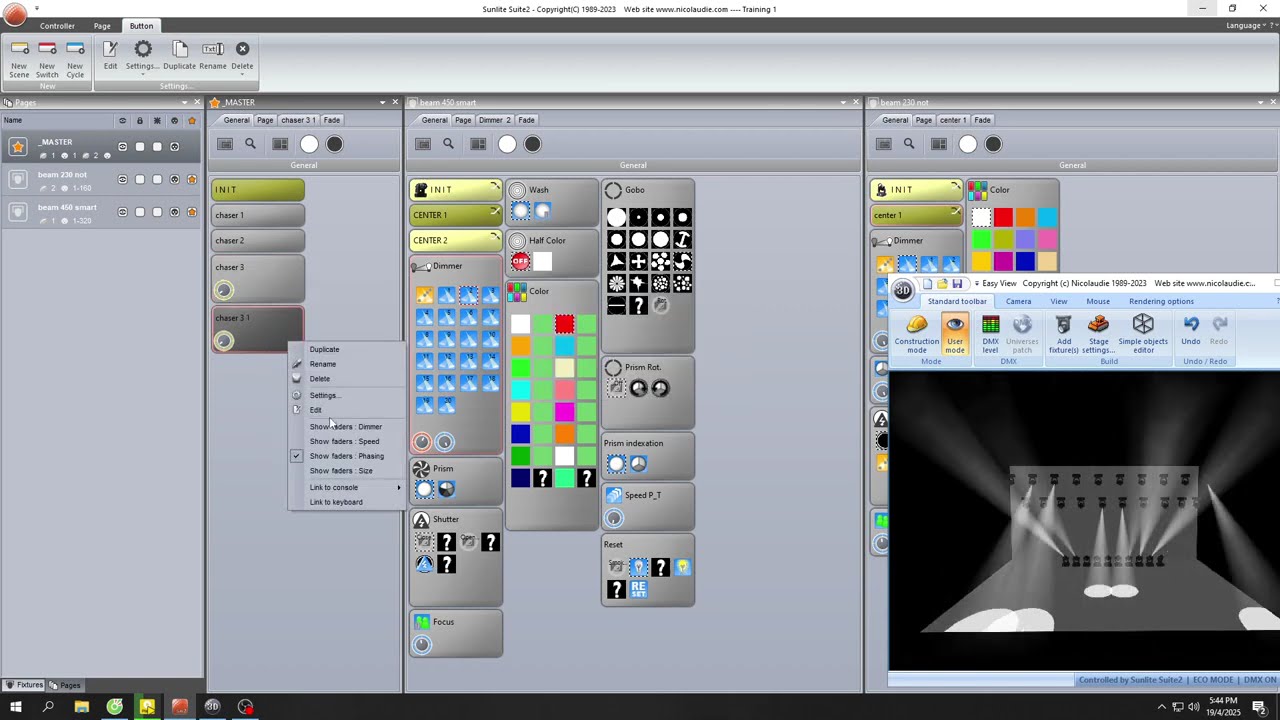Toggle the master star for beam 450 smart
The height and width of the screenshot is (720, 1280).
click(x=192, y=212)
